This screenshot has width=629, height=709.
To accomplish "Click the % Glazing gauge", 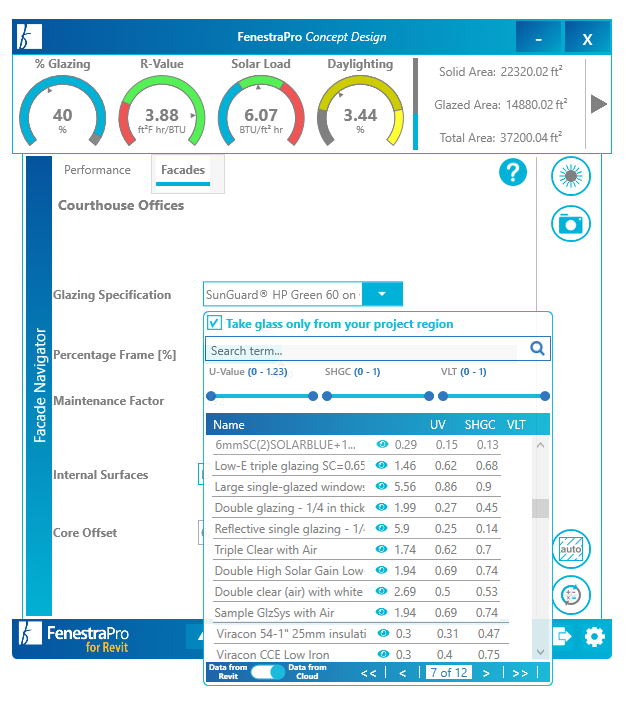I will [x=62, y=111].
